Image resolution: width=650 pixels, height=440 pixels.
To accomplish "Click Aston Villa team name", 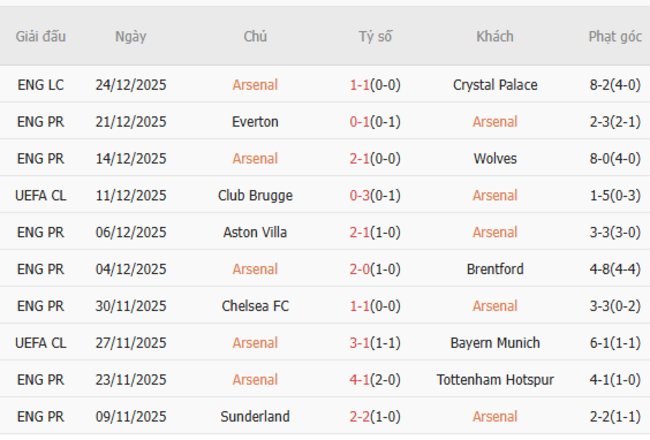I will tap(255, 233).
